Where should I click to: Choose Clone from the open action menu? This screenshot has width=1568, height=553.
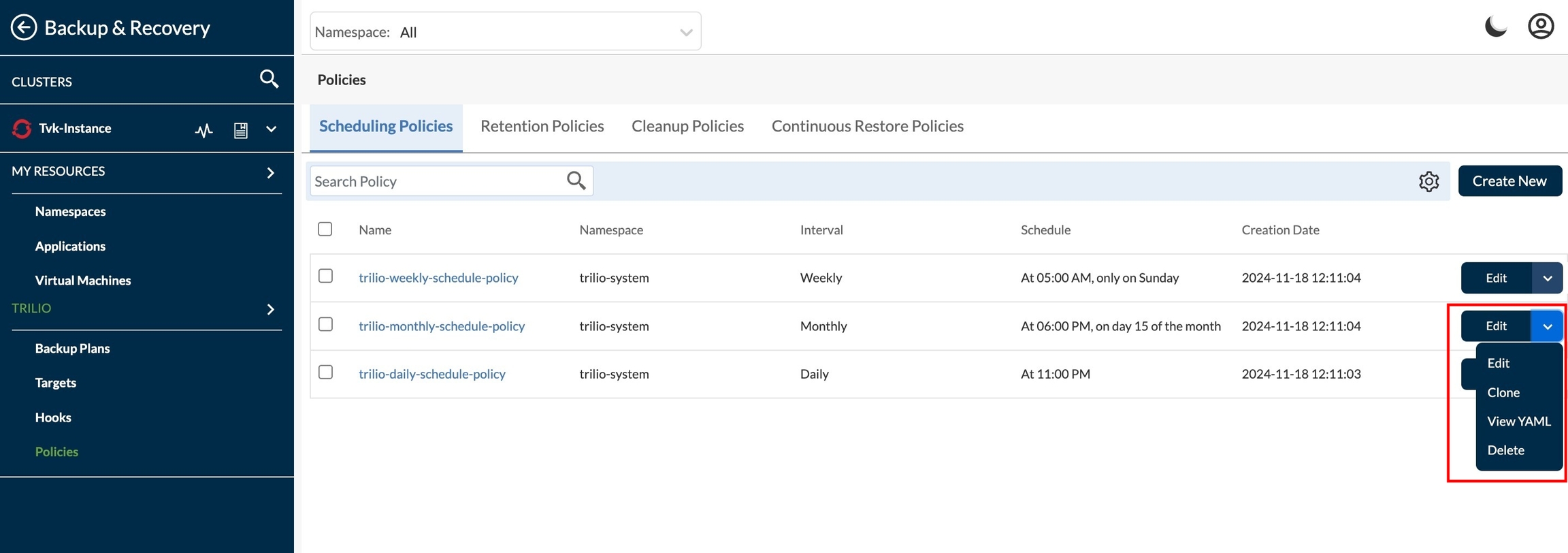click(x=1503, y=392)
